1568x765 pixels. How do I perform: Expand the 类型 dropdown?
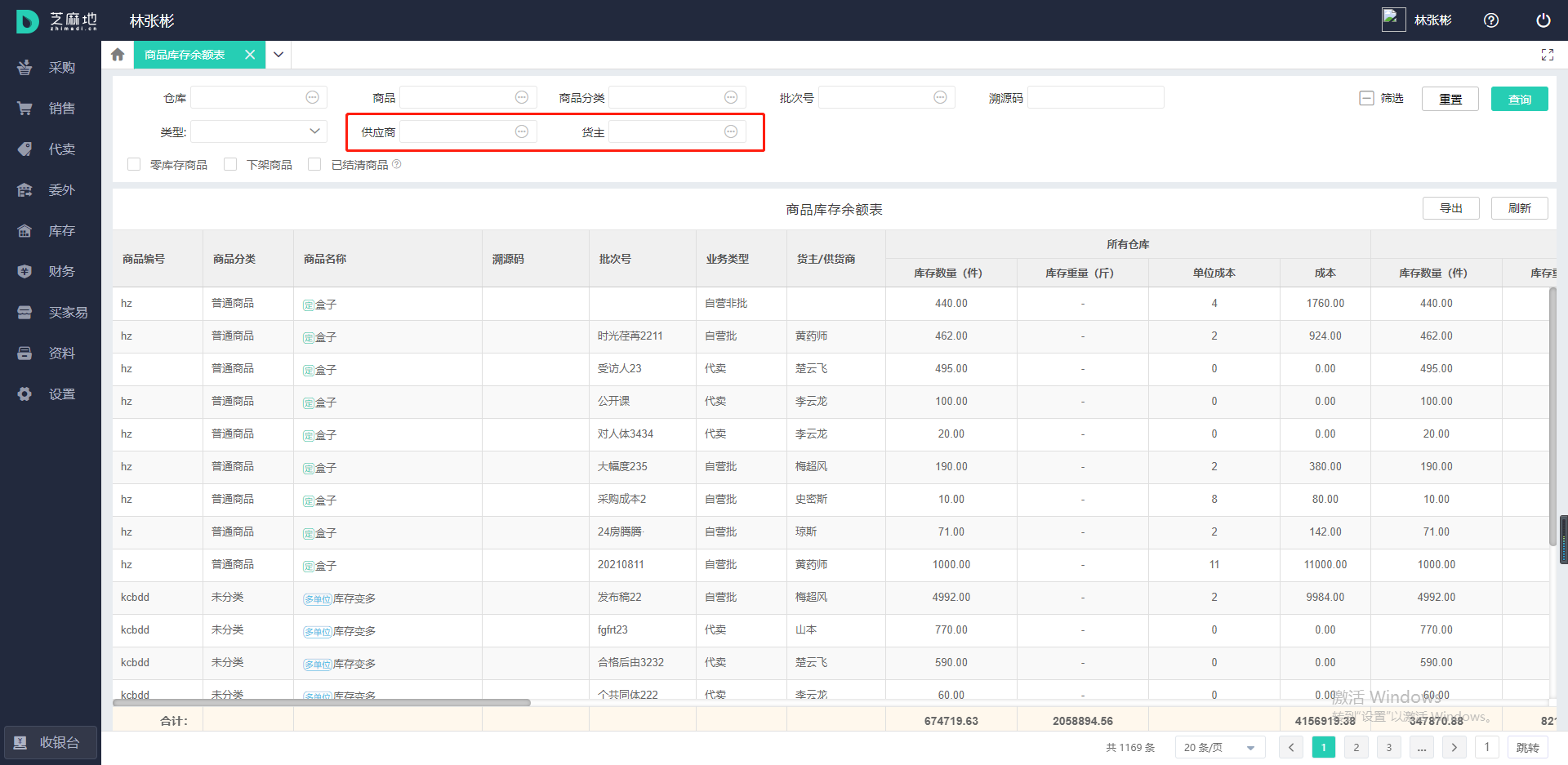pyautogui.click(x=259, y=131)
